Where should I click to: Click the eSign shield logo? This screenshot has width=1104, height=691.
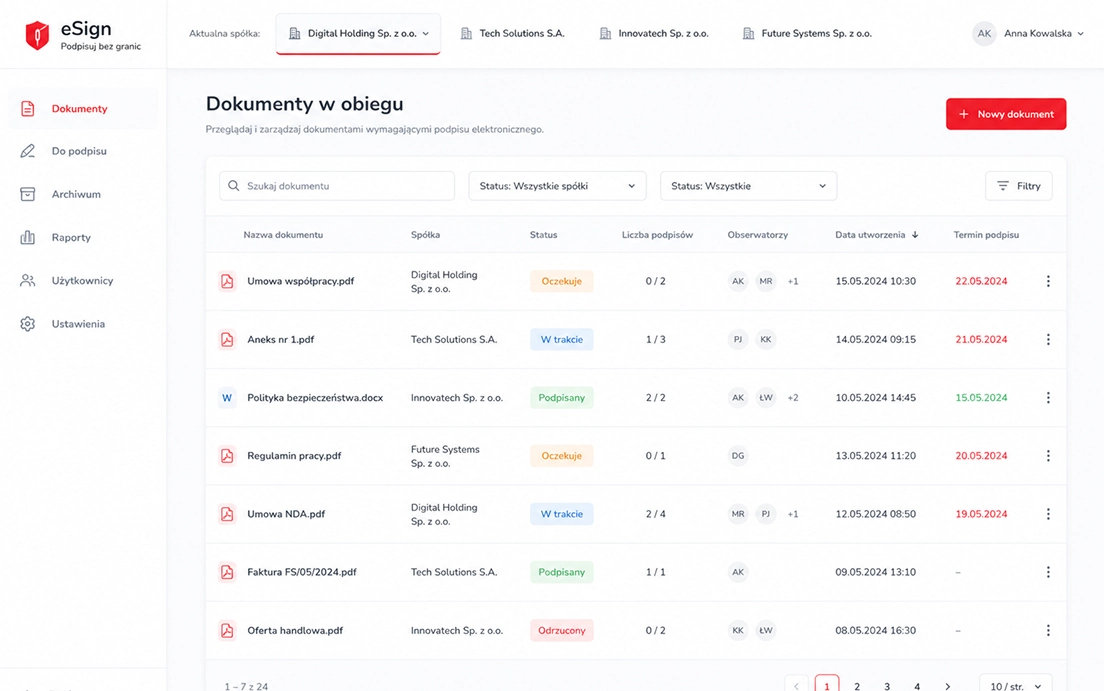37,35
